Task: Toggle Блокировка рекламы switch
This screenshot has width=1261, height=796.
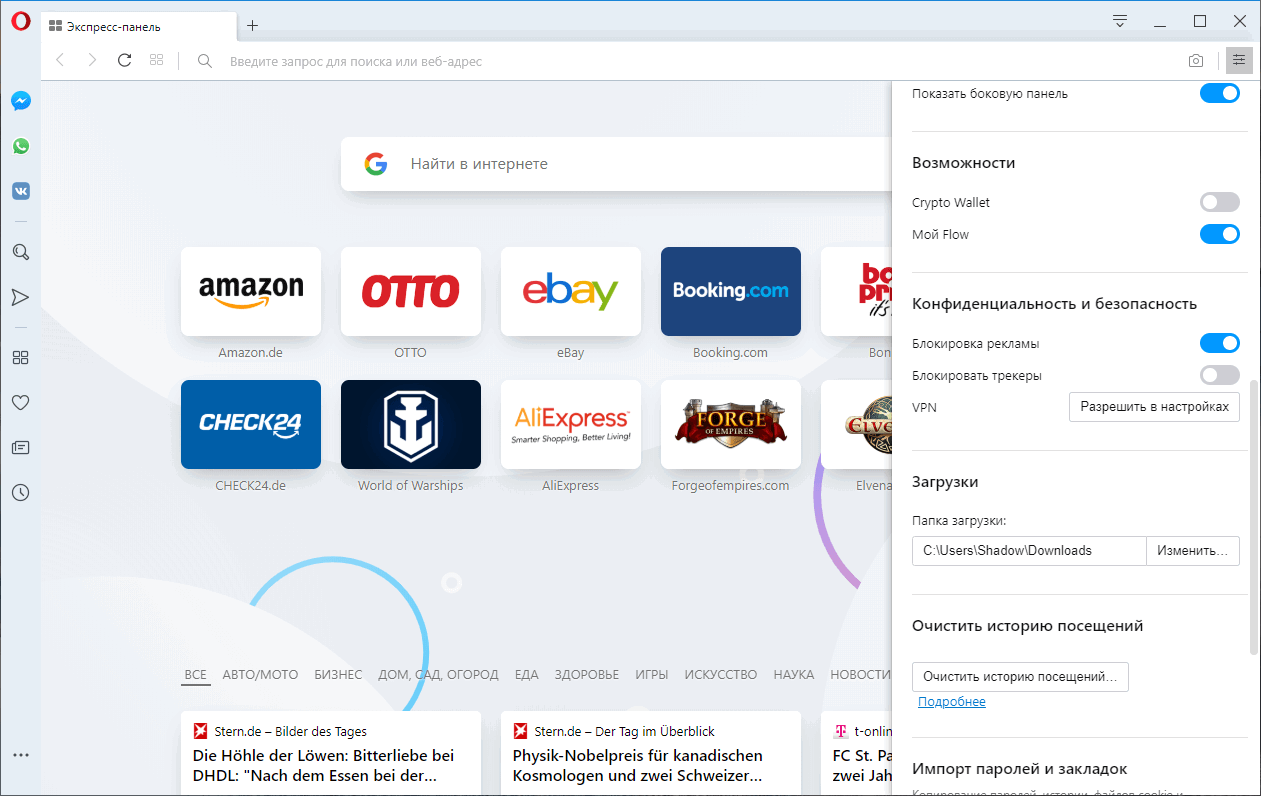Action: pos(1219,343)
